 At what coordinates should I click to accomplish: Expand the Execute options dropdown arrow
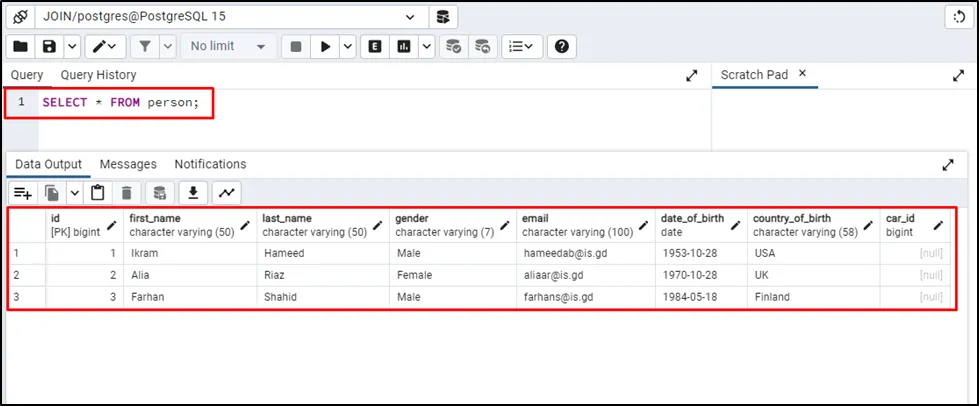347,46
